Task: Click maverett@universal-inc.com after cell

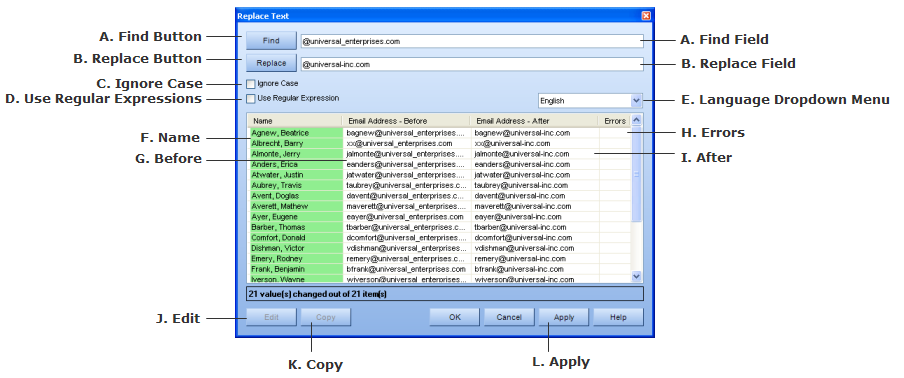Action: click(x=534, y=206)
